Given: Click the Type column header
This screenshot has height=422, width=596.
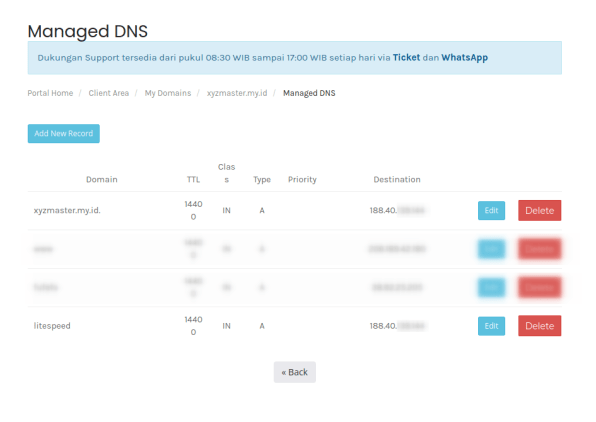Looking at the screenshot, I should (262, 179).
